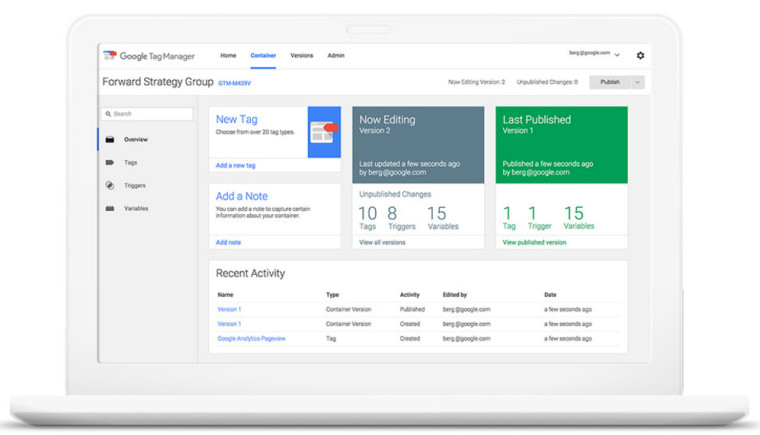This screenshot has height=435, width=760.
Task: Click the Edited by column header
Action: [x=455, y=295]
